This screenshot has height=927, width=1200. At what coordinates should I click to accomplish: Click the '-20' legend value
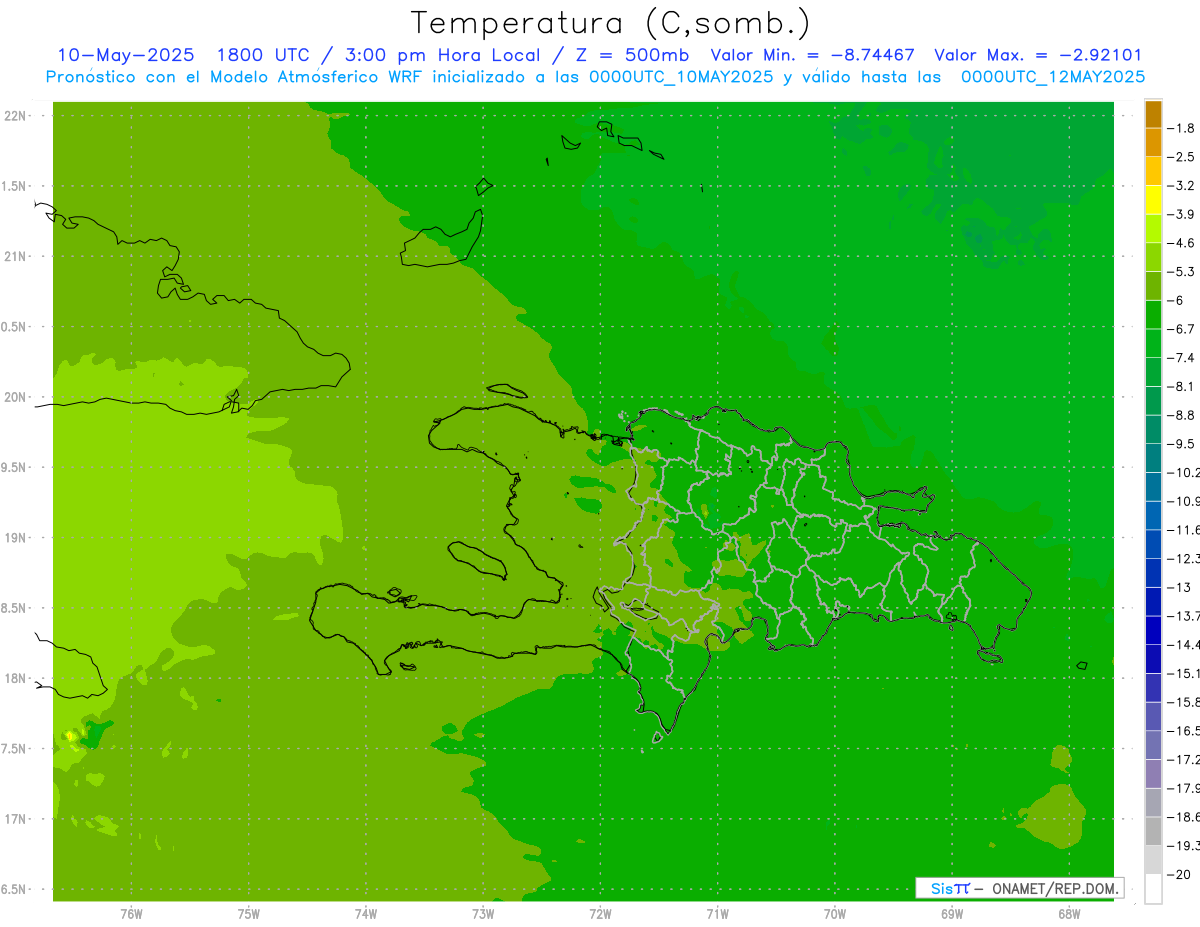point(1179,875)
